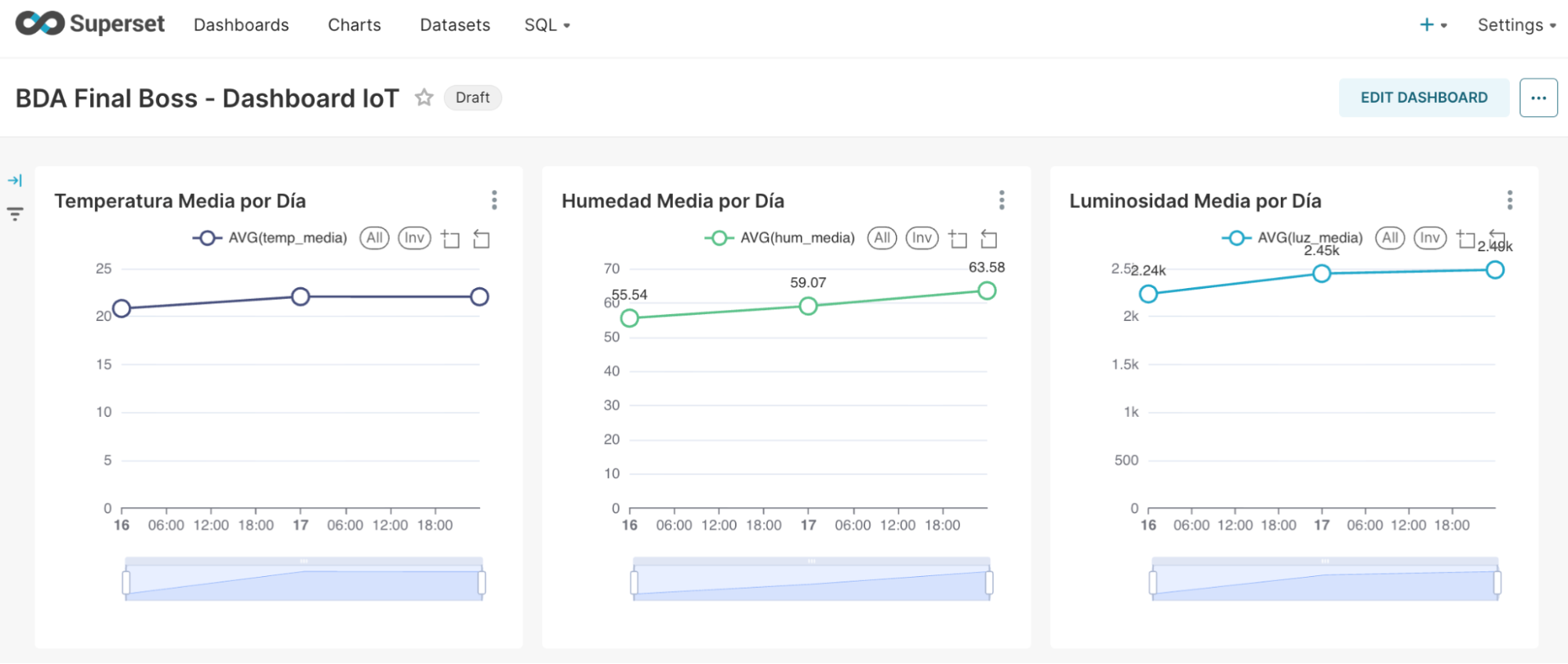Viewport: 1568px width, 664px height.
Task: Click the 2.45k data point in Luminosidad chart
Action: coord(1322,273)
